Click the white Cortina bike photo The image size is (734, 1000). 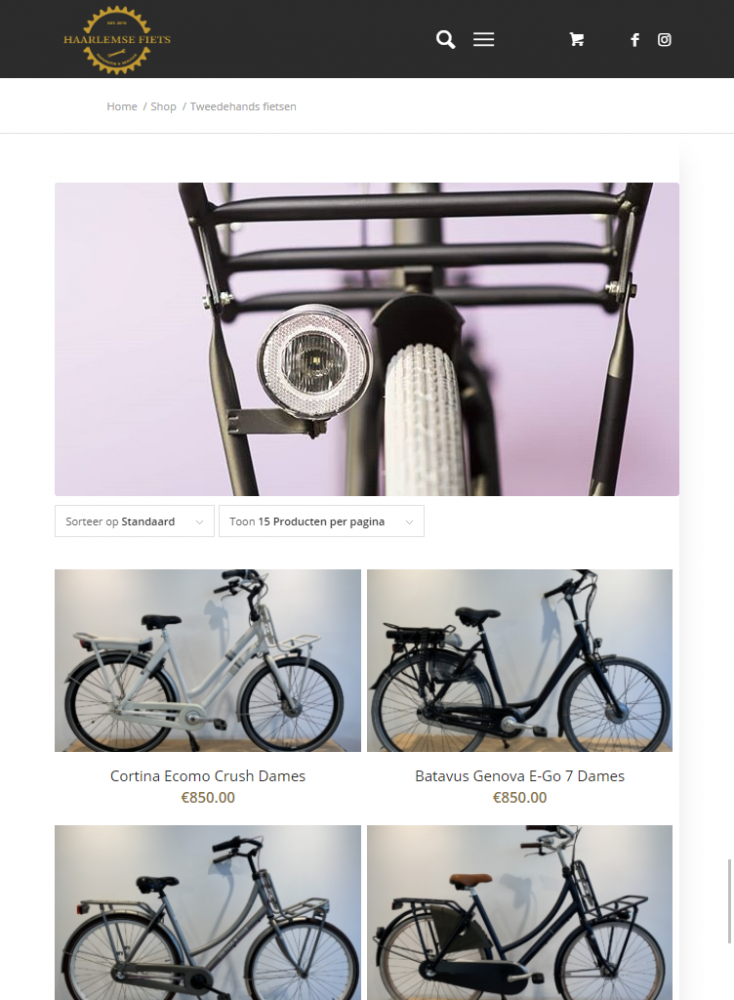(x=208, y=660)
